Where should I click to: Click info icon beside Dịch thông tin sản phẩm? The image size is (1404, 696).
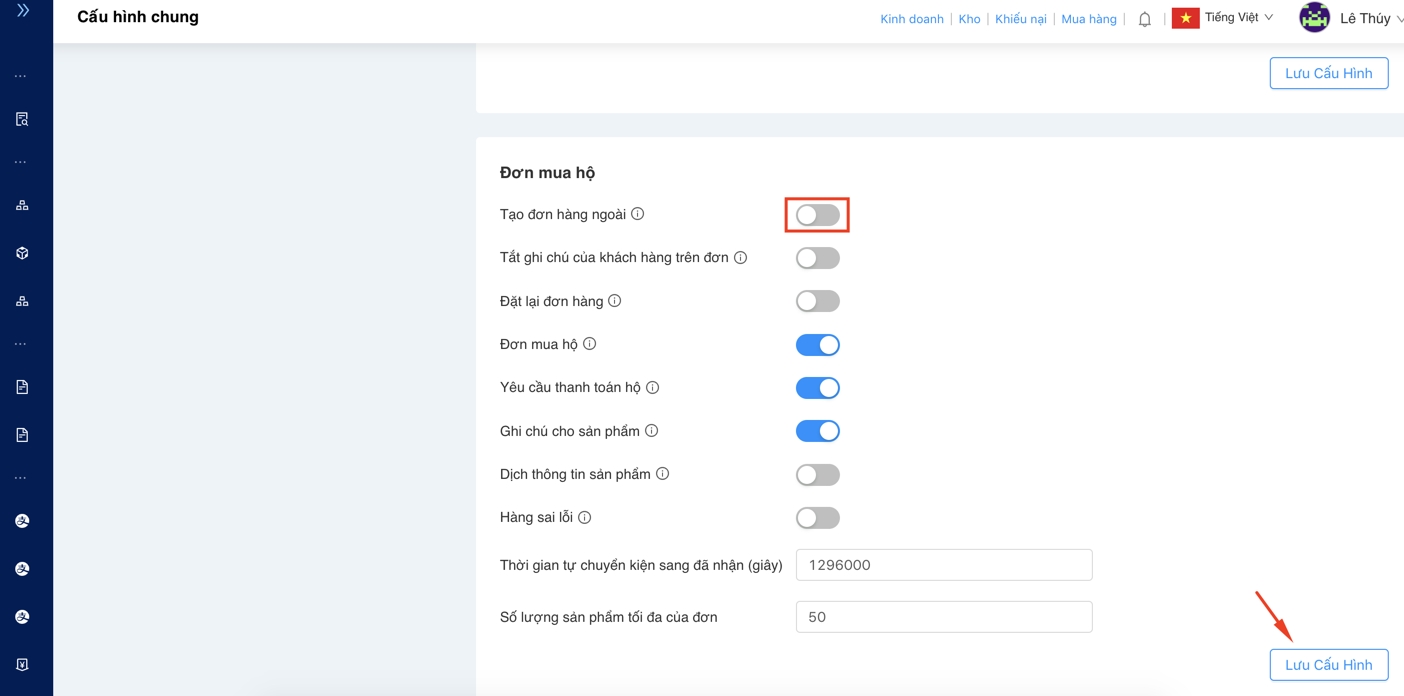tap(662, 474)
